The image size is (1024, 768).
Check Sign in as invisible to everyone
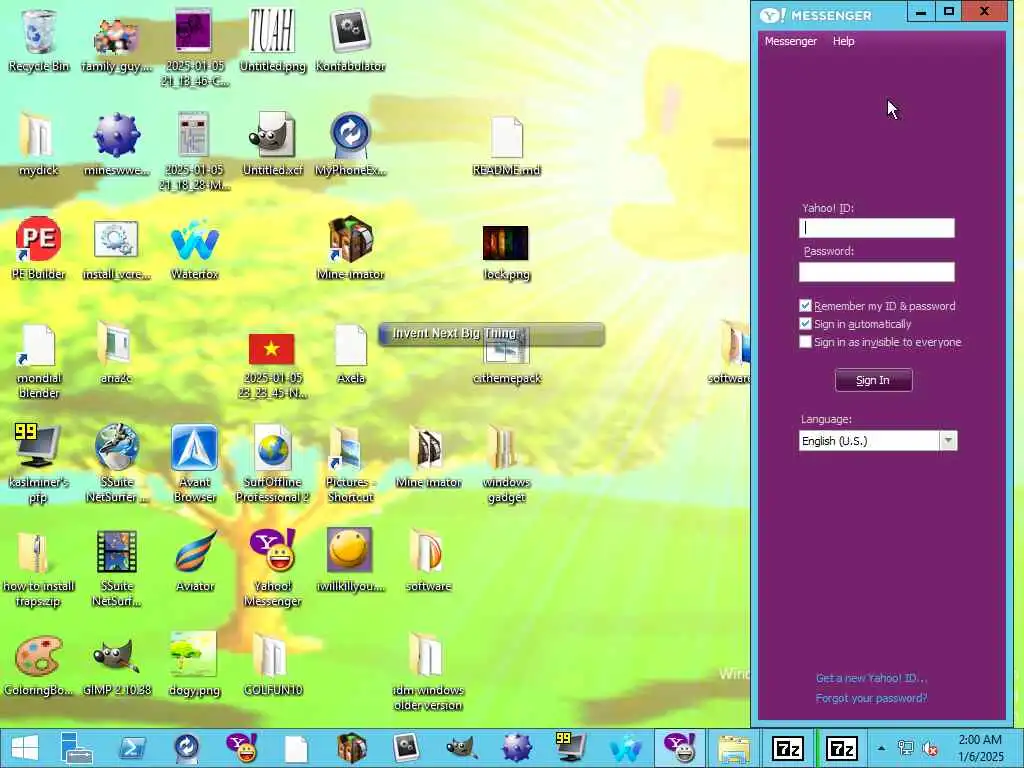point(805,342)
